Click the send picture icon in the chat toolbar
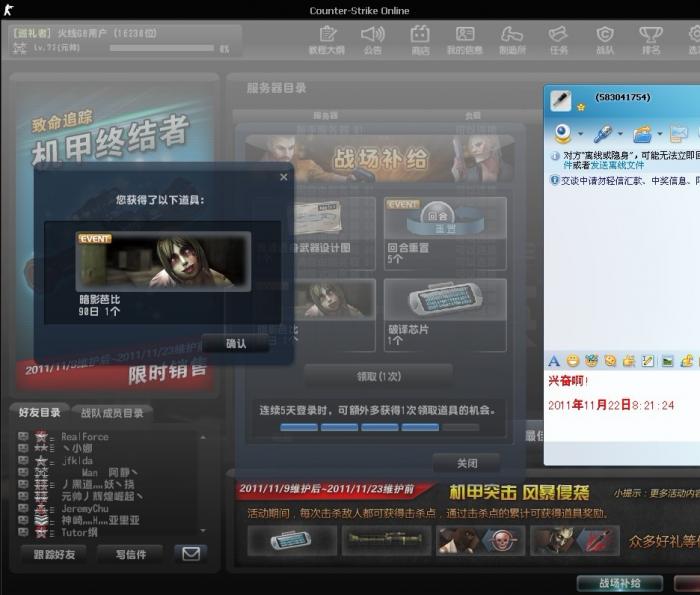 coord(667,361)
